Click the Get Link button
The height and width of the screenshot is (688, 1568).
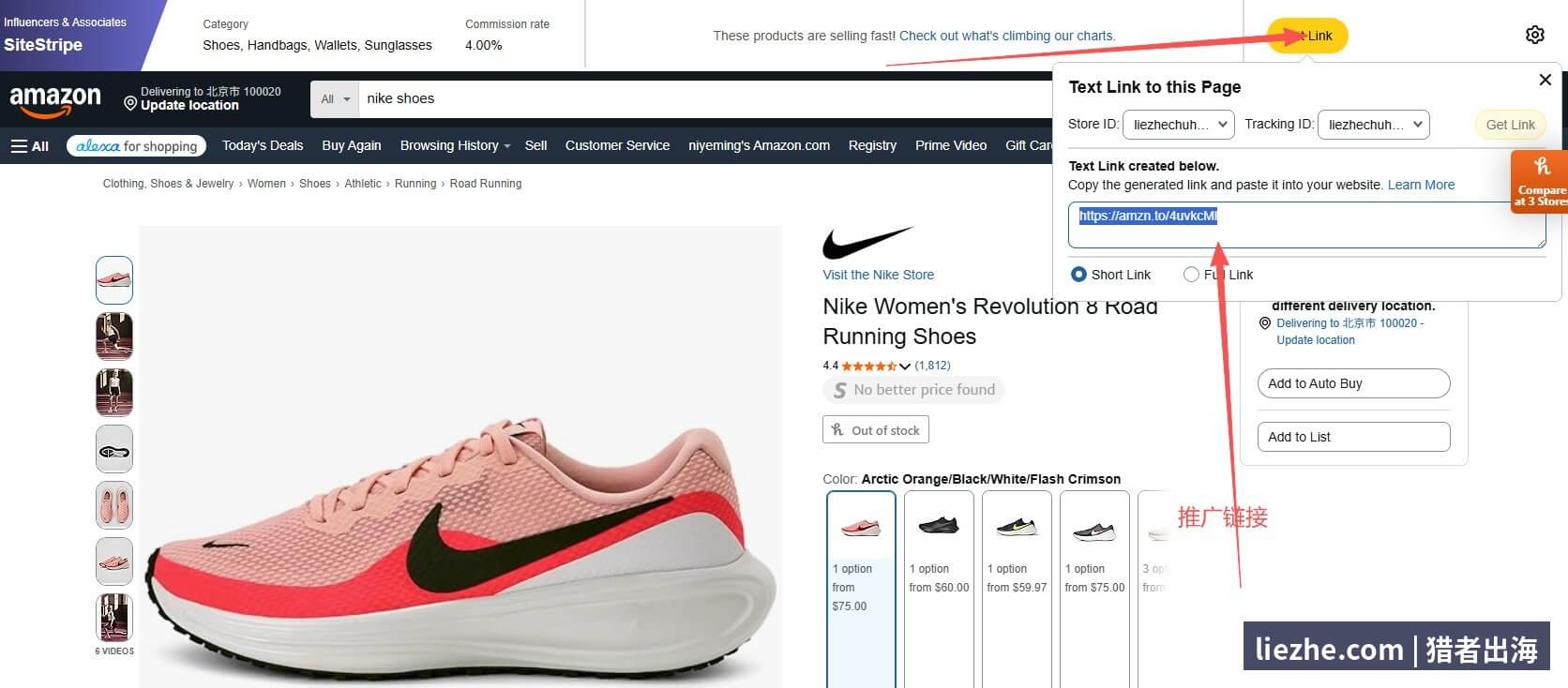tap(1510, 125)
